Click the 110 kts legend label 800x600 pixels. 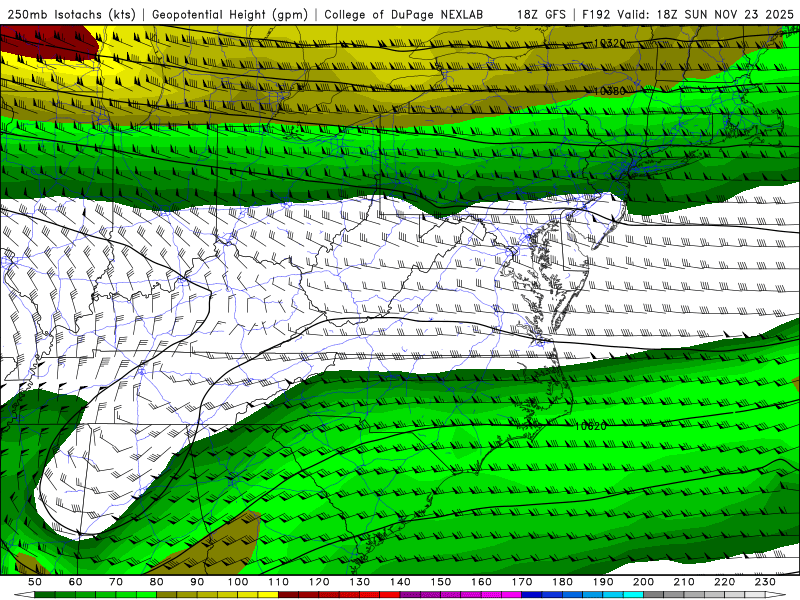point(279,582)
